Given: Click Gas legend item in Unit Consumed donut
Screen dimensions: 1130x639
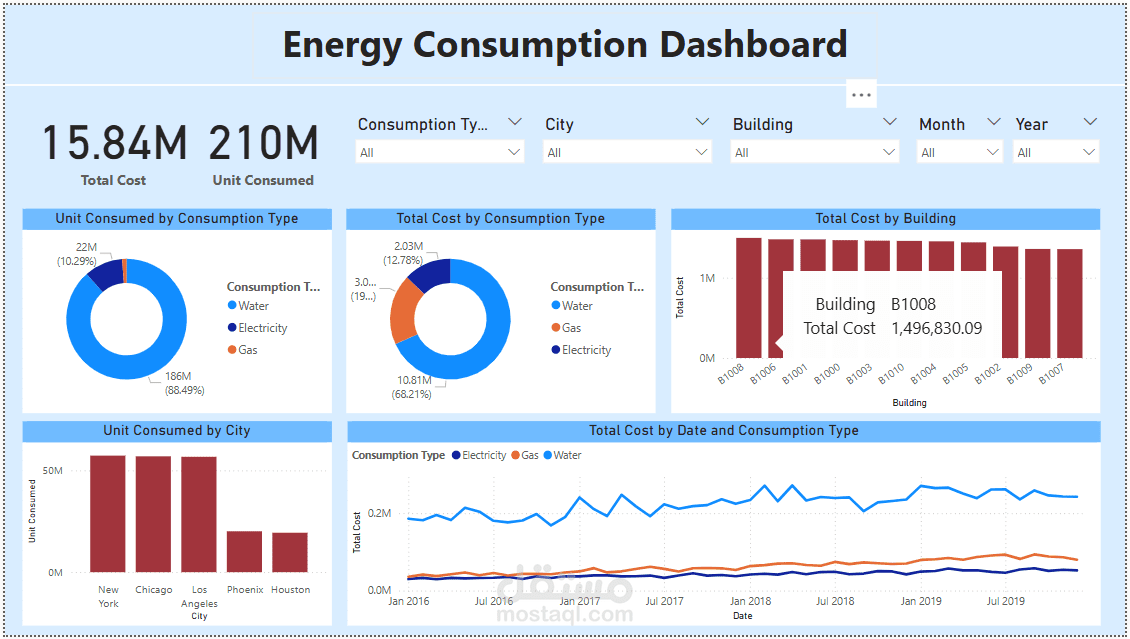Looking at the screenshot, I should (x=243, y=349).
